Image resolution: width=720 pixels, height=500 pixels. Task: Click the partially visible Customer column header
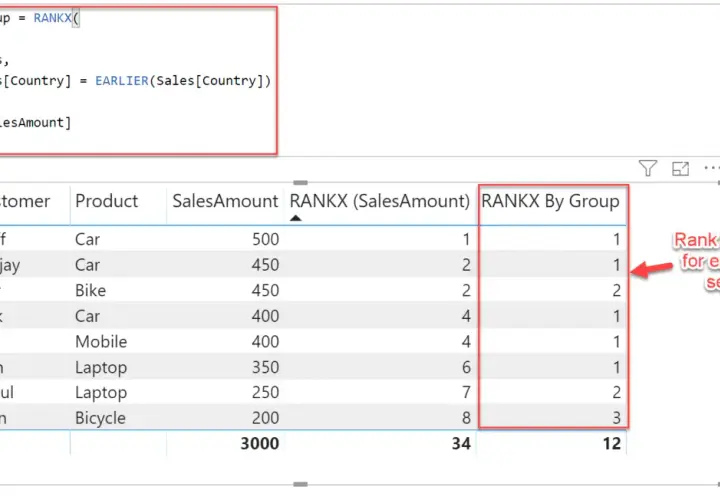[25, 201]
